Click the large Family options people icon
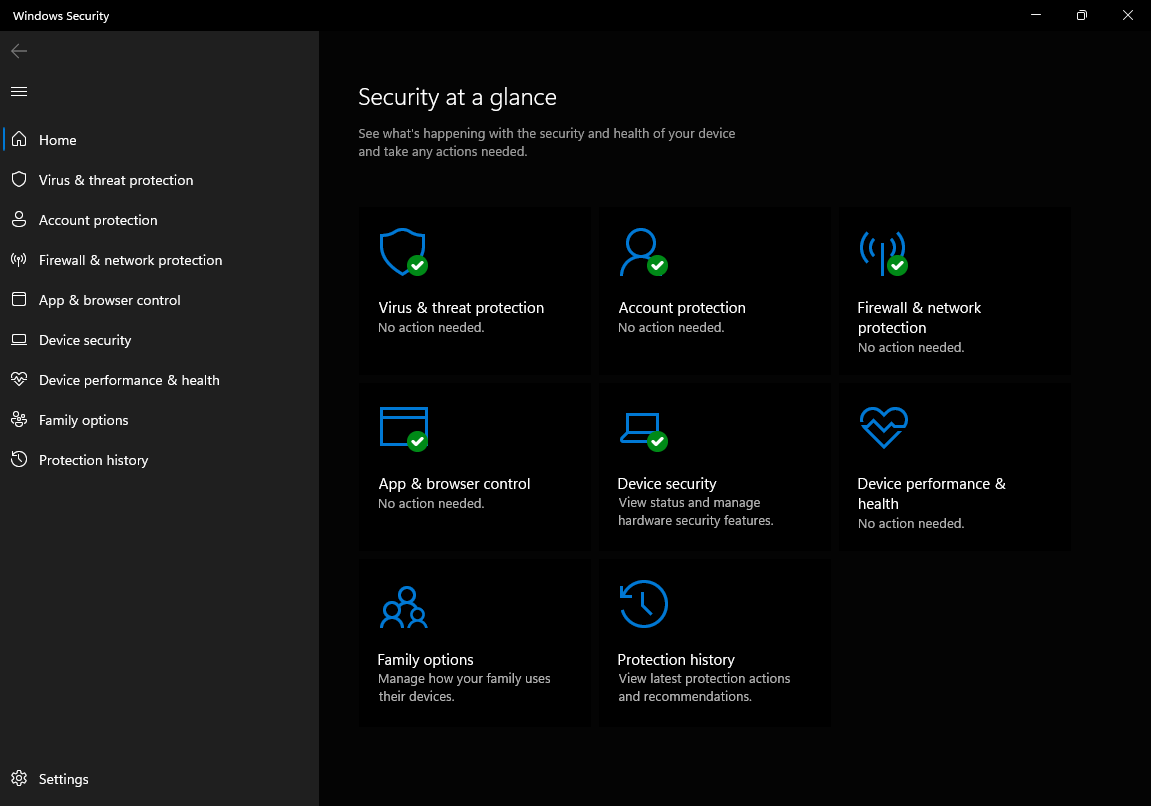The height and width of the screenshot is (806, 1151). coord(404,607)
